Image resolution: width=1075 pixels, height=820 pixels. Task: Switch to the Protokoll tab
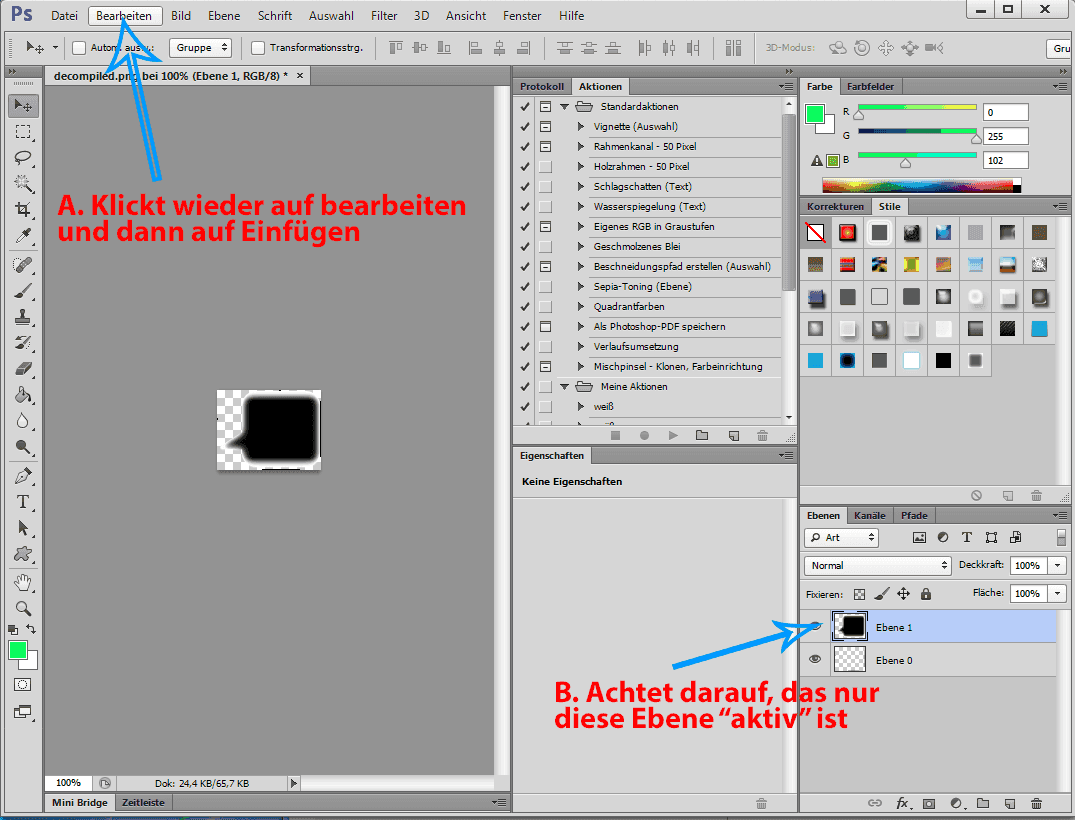click(x=542, y=86)
